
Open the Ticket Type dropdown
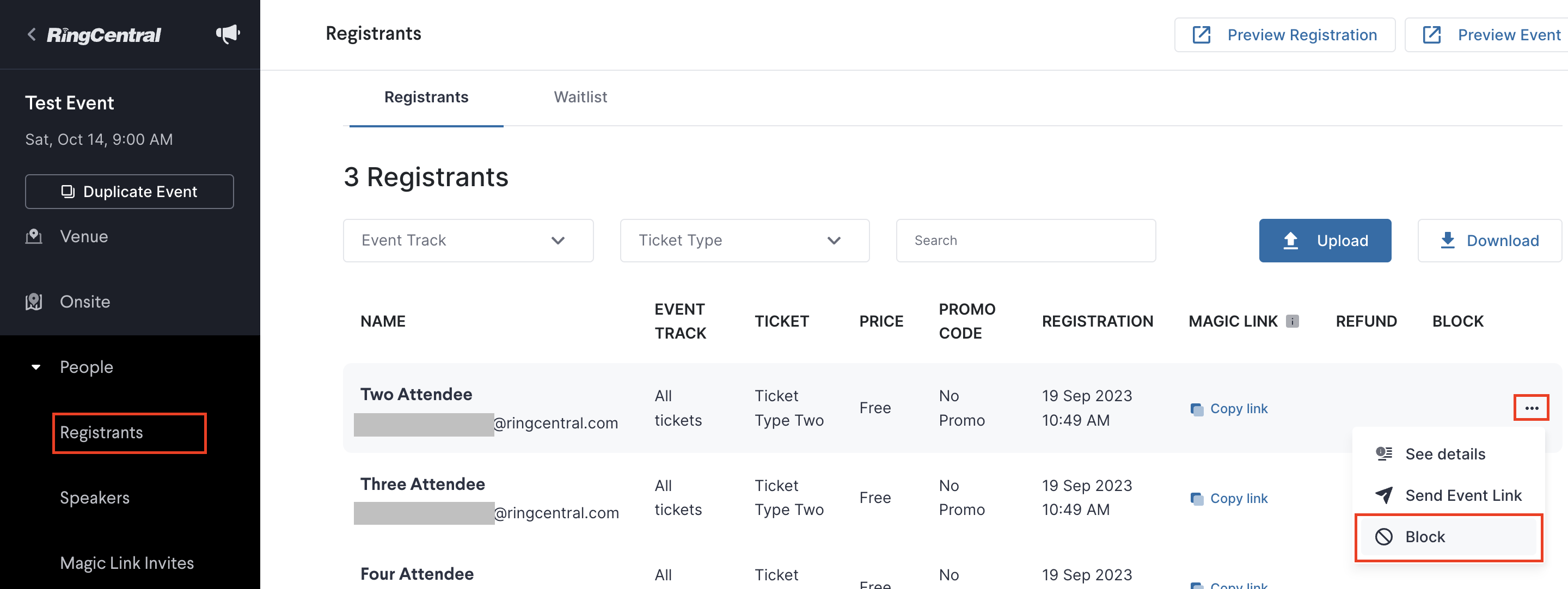pos(744,241)
